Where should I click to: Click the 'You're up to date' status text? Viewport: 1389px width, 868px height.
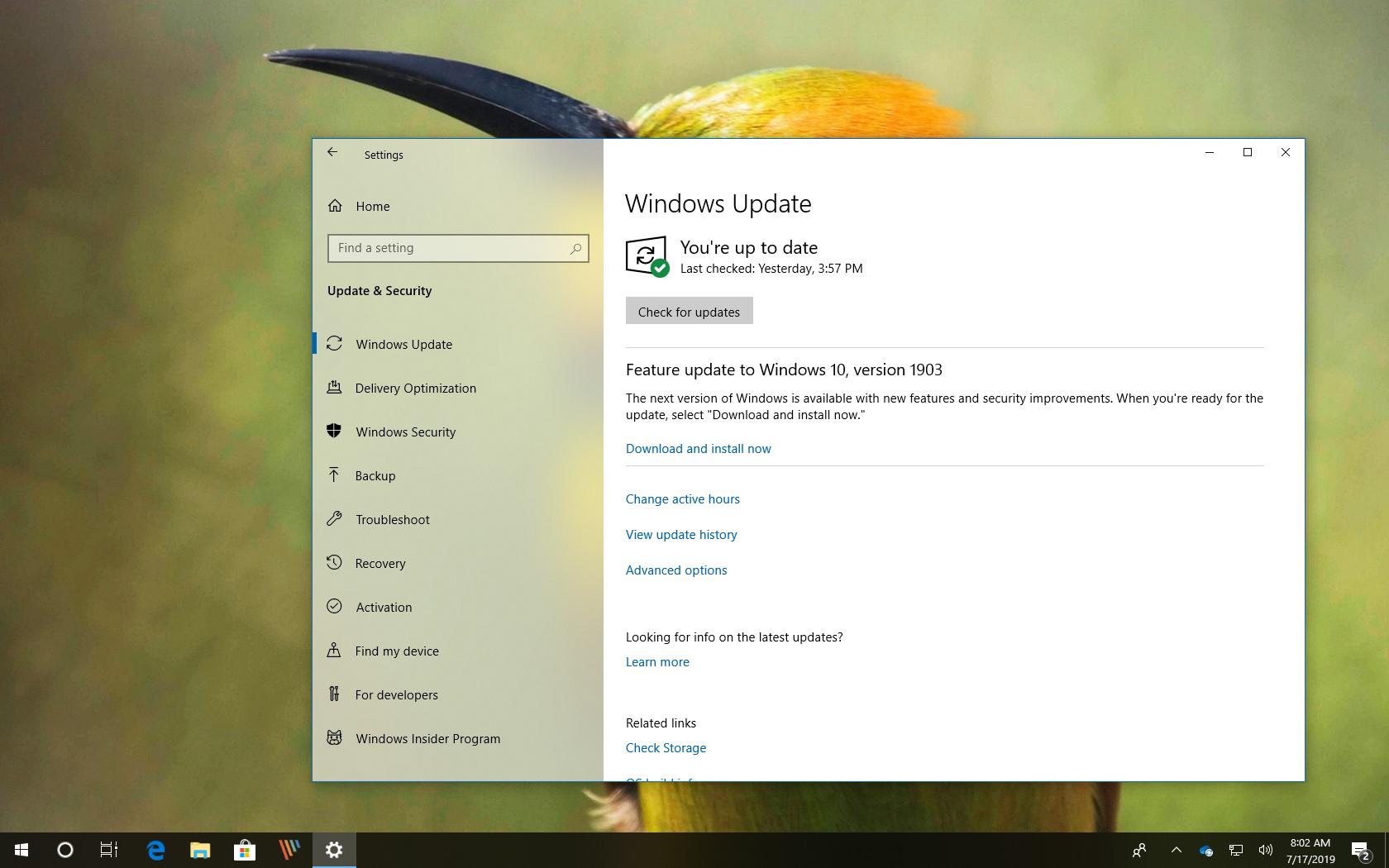(749, 248)
